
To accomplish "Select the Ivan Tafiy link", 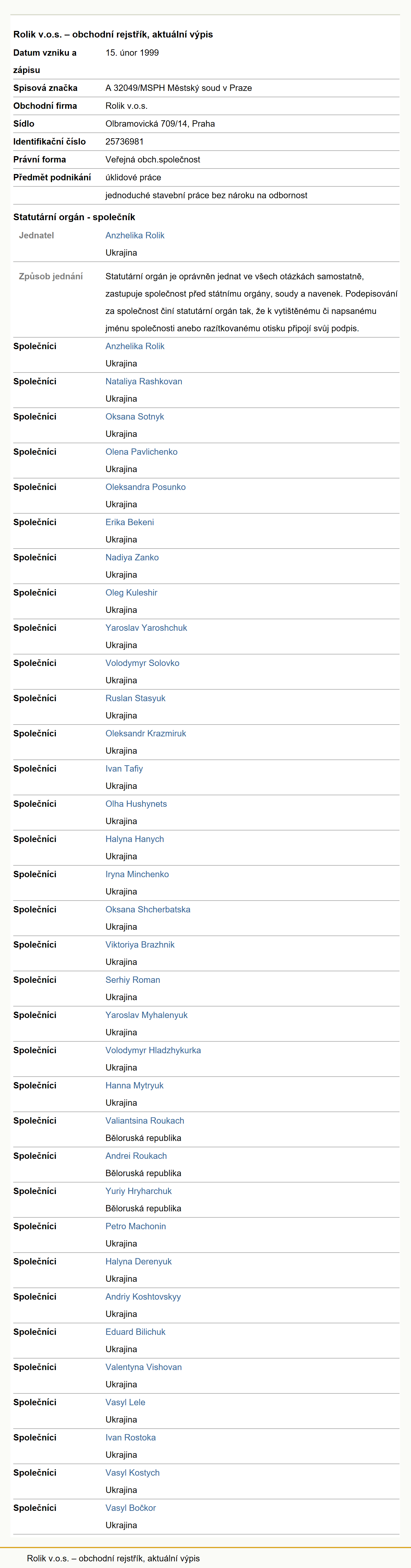I will tap(125, 769).
